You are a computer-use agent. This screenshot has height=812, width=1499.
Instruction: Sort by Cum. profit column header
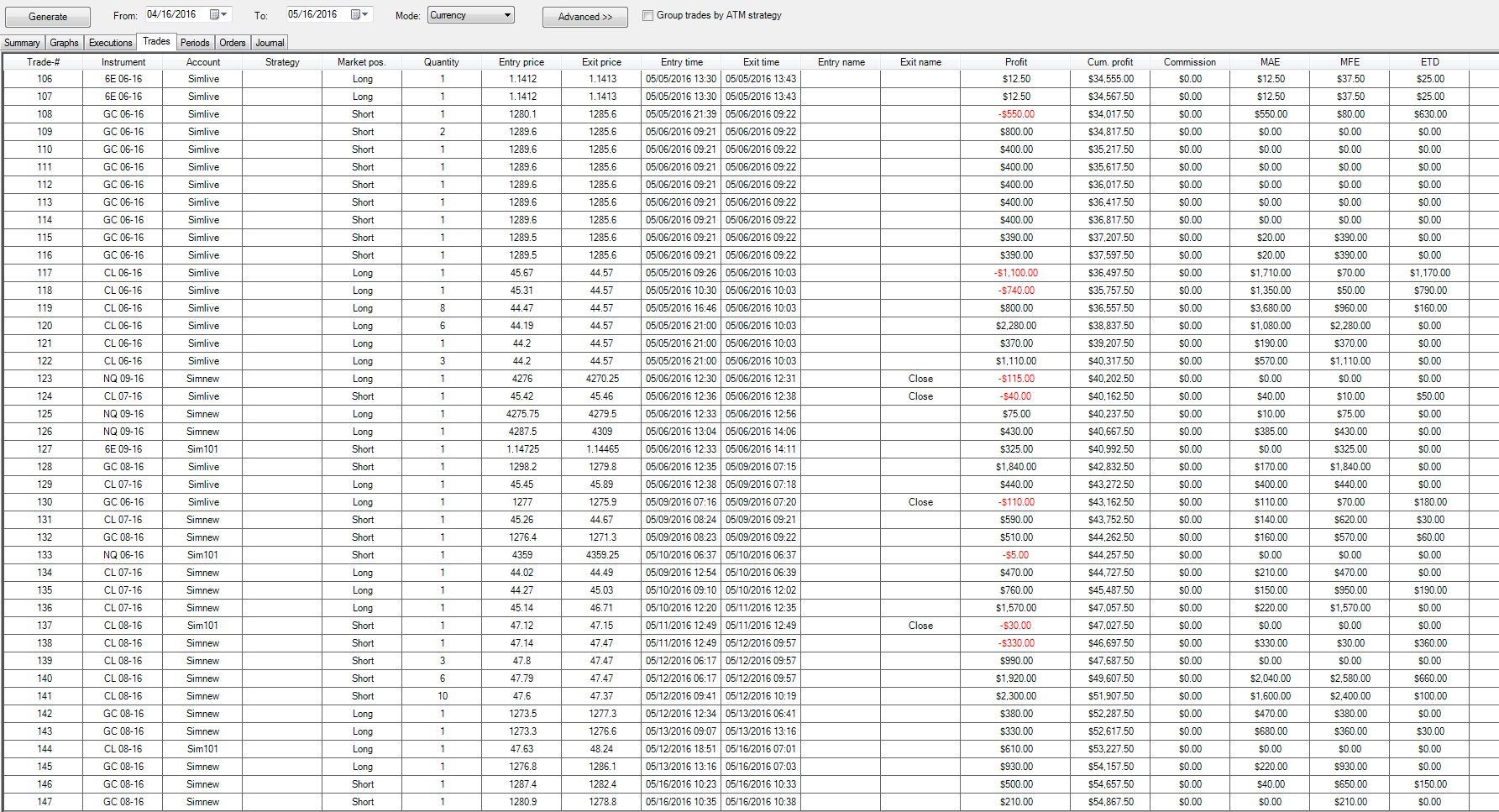(1110, 62)
